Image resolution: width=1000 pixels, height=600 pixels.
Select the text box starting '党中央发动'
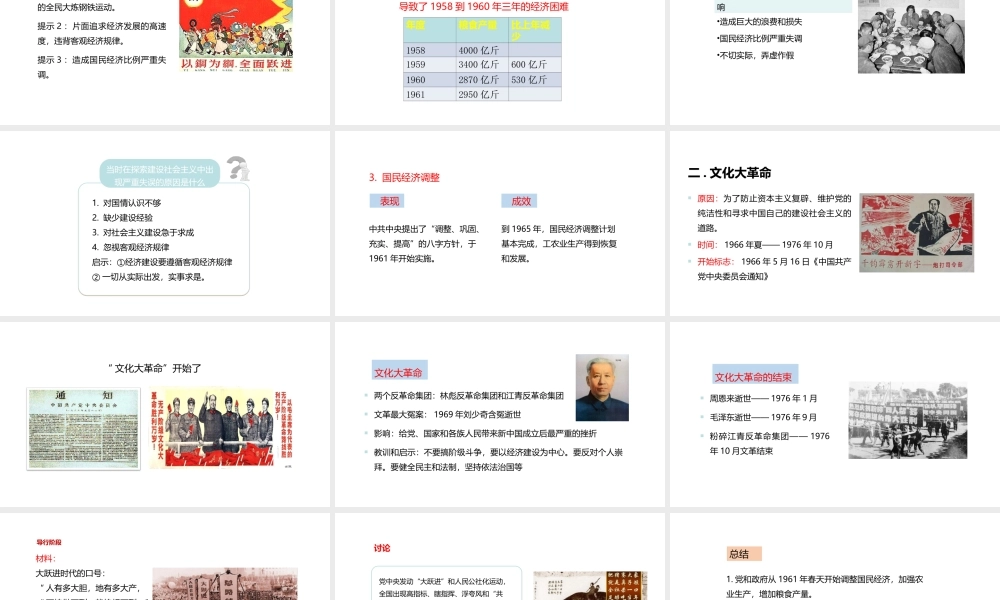[446, 583]
